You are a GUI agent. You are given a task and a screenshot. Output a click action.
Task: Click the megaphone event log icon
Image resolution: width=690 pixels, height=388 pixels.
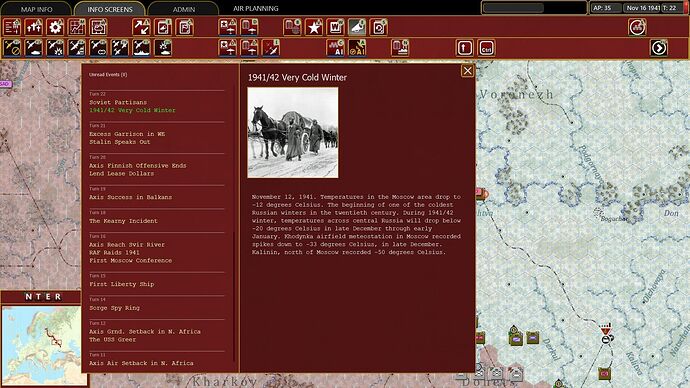point(357,27)
